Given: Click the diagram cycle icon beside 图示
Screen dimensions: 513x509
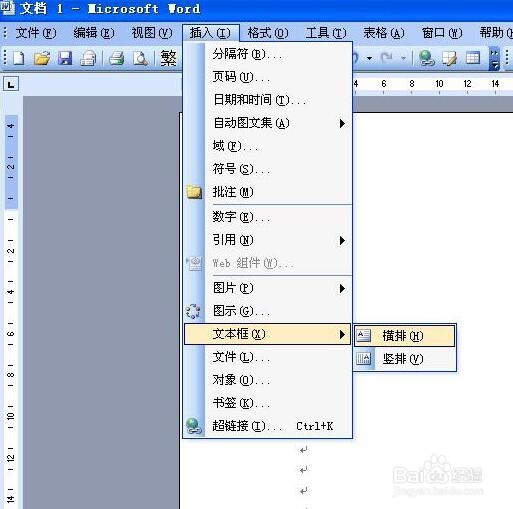Looking at the screenshot, I should pos(193,311).
